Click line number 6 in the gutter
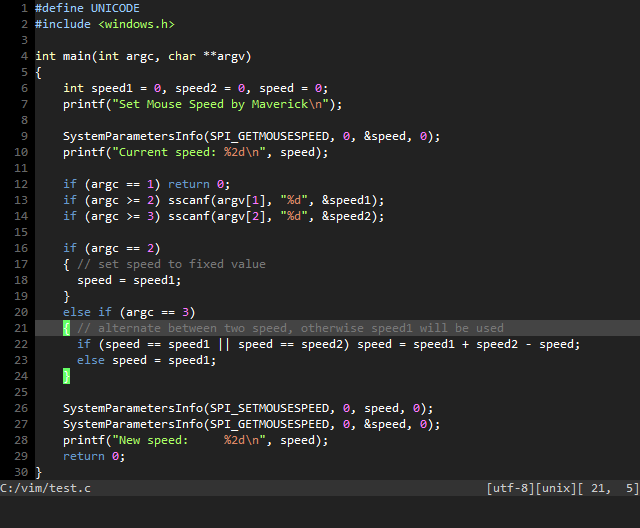640x528 pixels. (x=24, y=88)
